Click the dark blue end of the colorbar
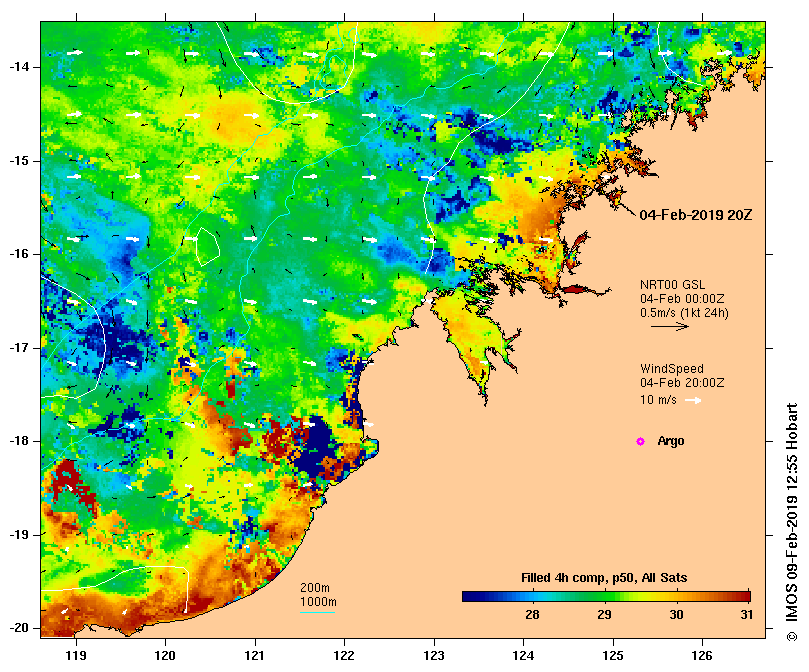Viewport: 809px width, 672px height. tap(470, 597)
